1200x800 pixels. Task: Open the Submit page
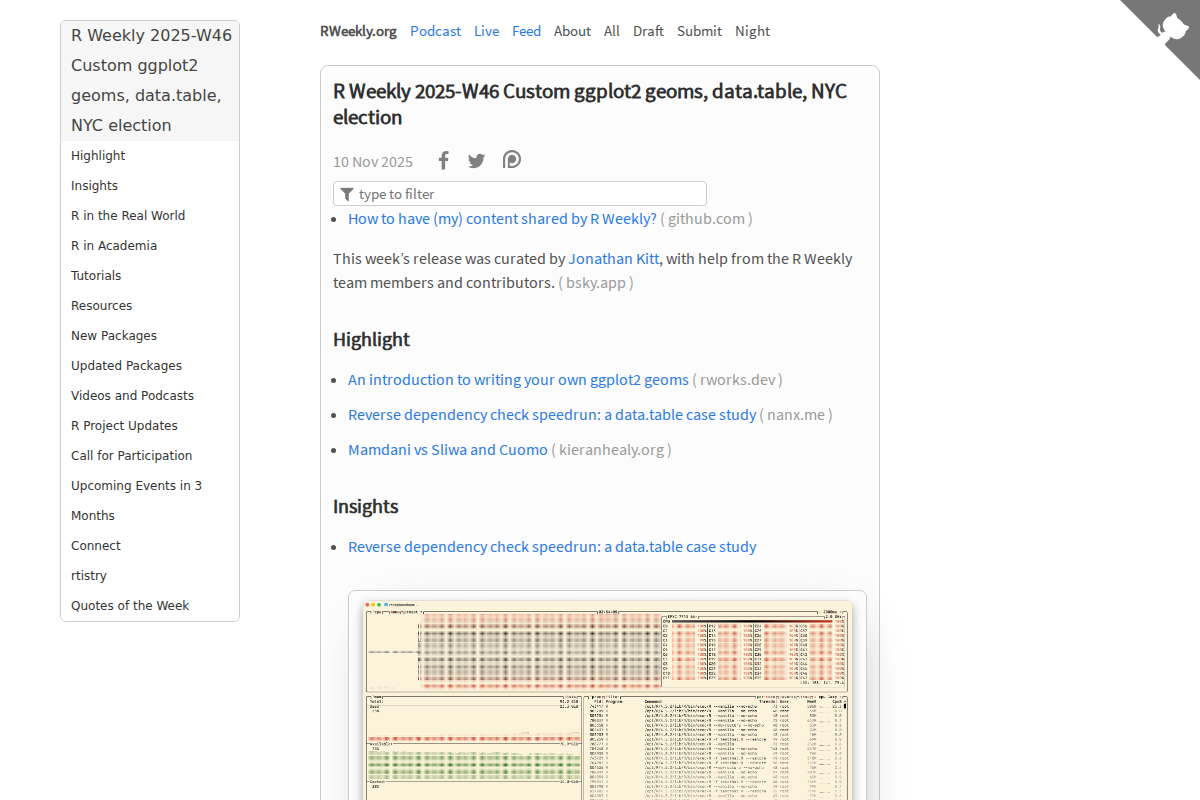tap(699, 31)
